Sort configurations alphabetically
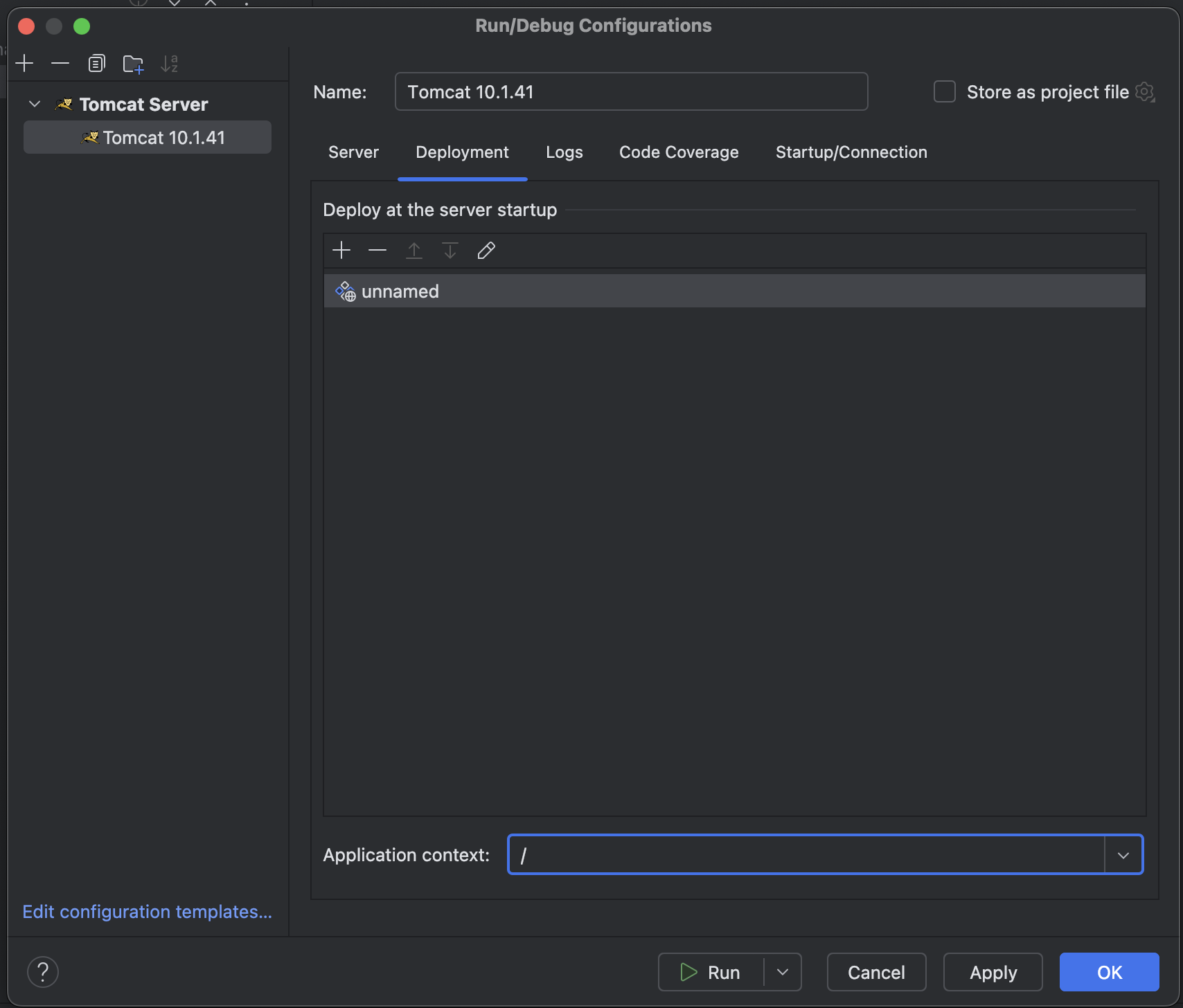Viewport: 1183px width, 1008px height. (169, 64)
